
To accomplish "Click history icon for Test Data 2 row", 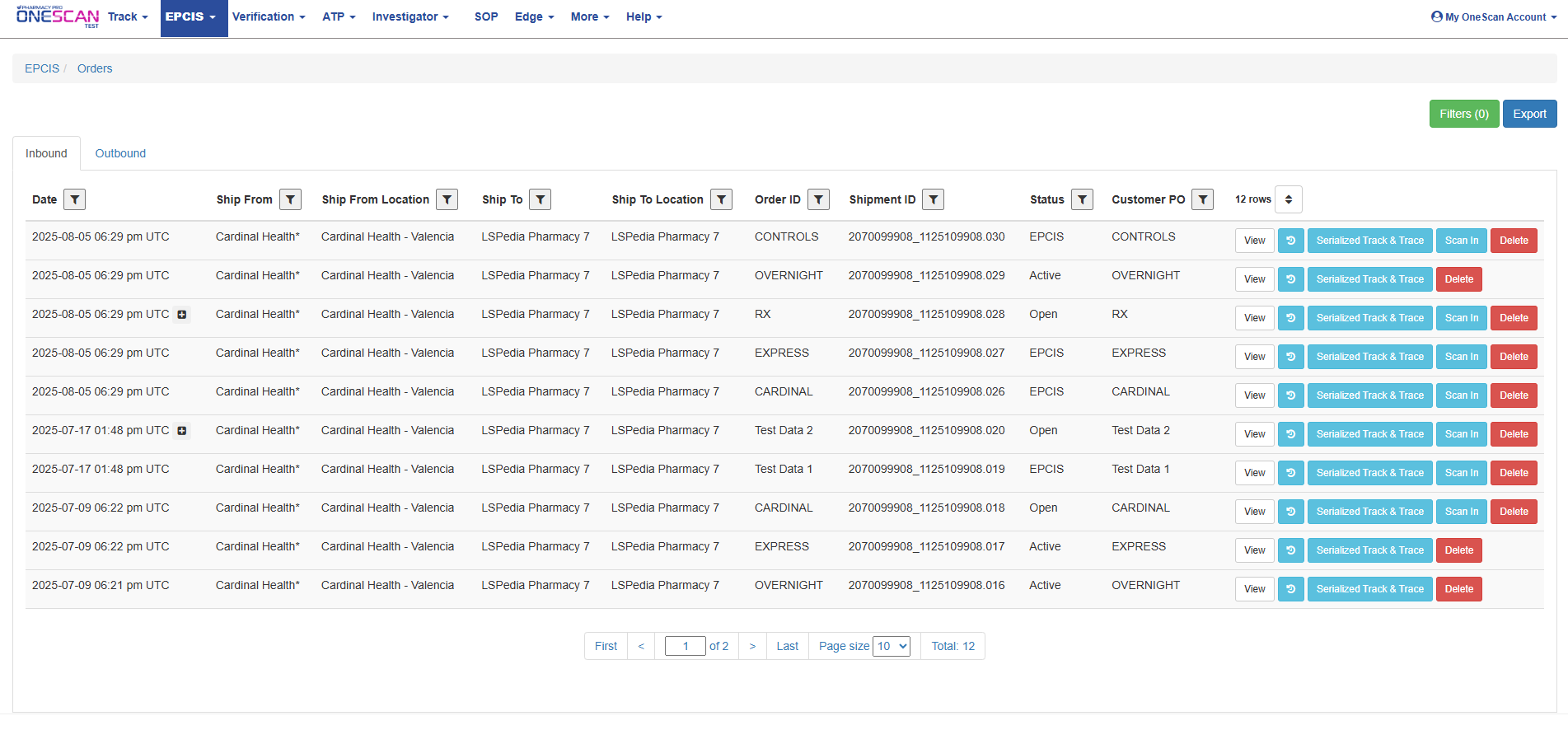I will pyautogui.click(x=1291, y=434).
